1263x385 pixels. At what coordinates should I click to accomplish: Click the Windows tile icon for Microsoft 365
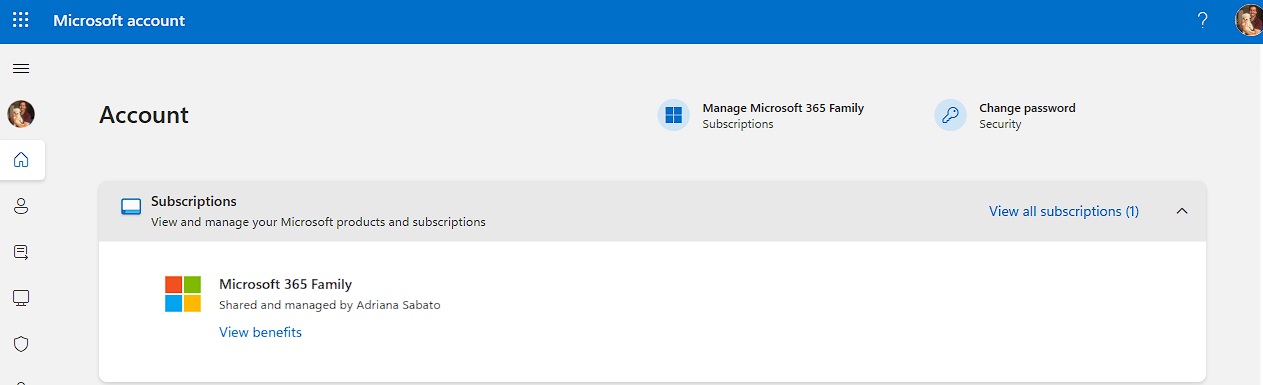(x=674, y=115)
